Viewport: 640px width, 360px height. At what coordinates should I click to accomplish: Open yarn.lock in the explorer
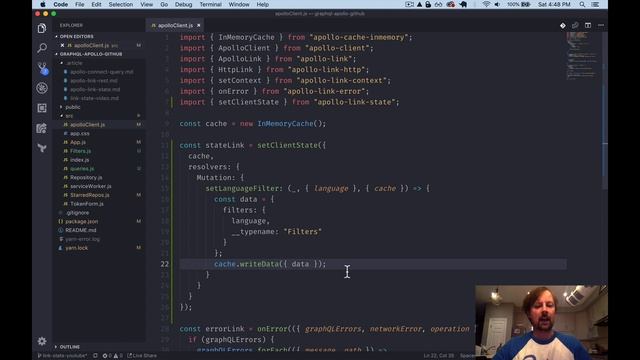76,248
